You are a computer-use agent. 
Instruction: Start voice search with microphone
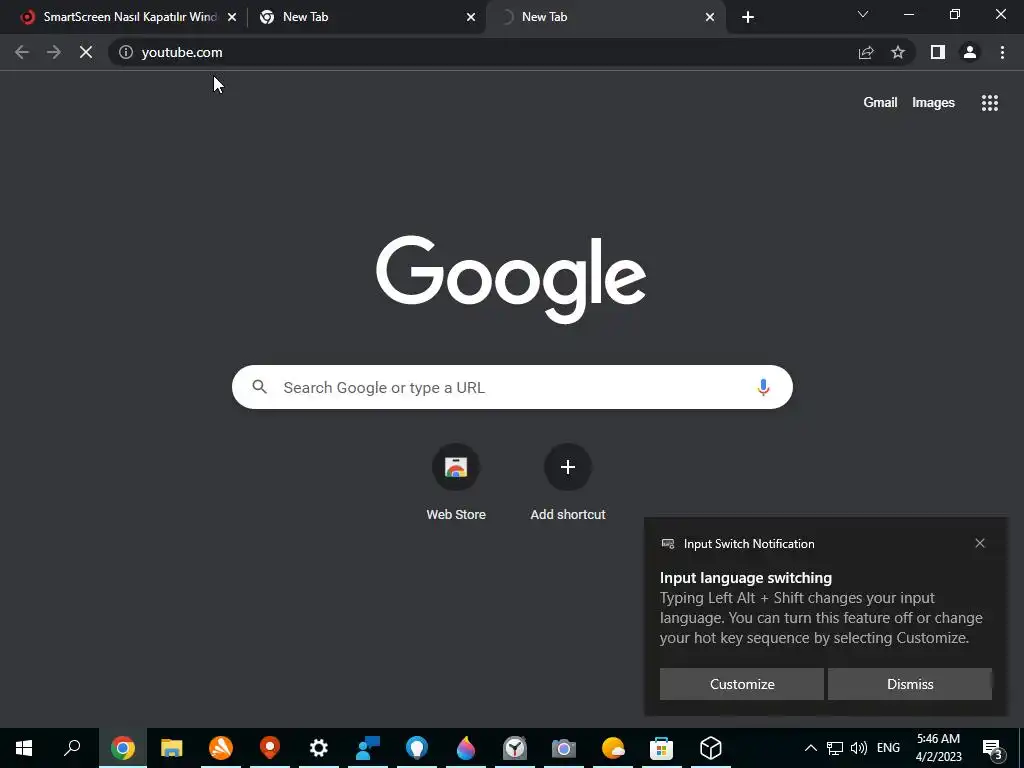coord(763,387)
